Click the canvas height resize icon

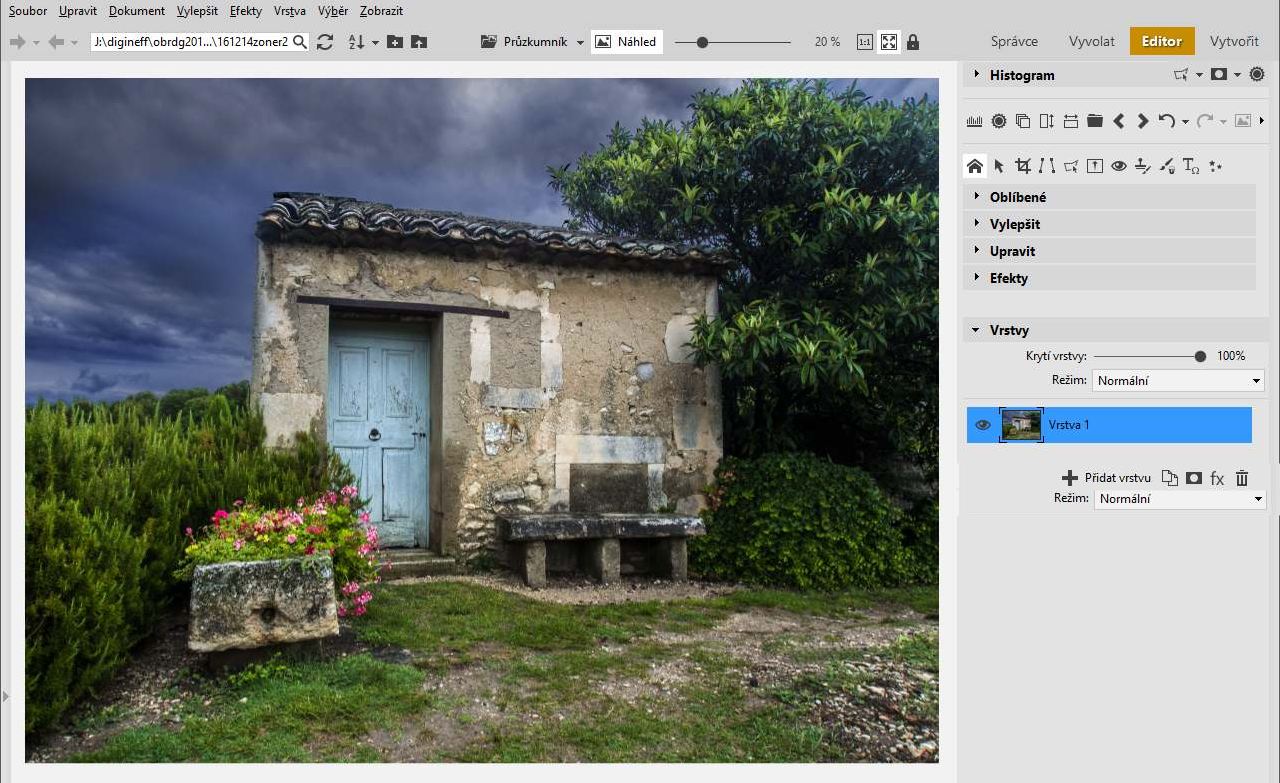click(1046, 121)
